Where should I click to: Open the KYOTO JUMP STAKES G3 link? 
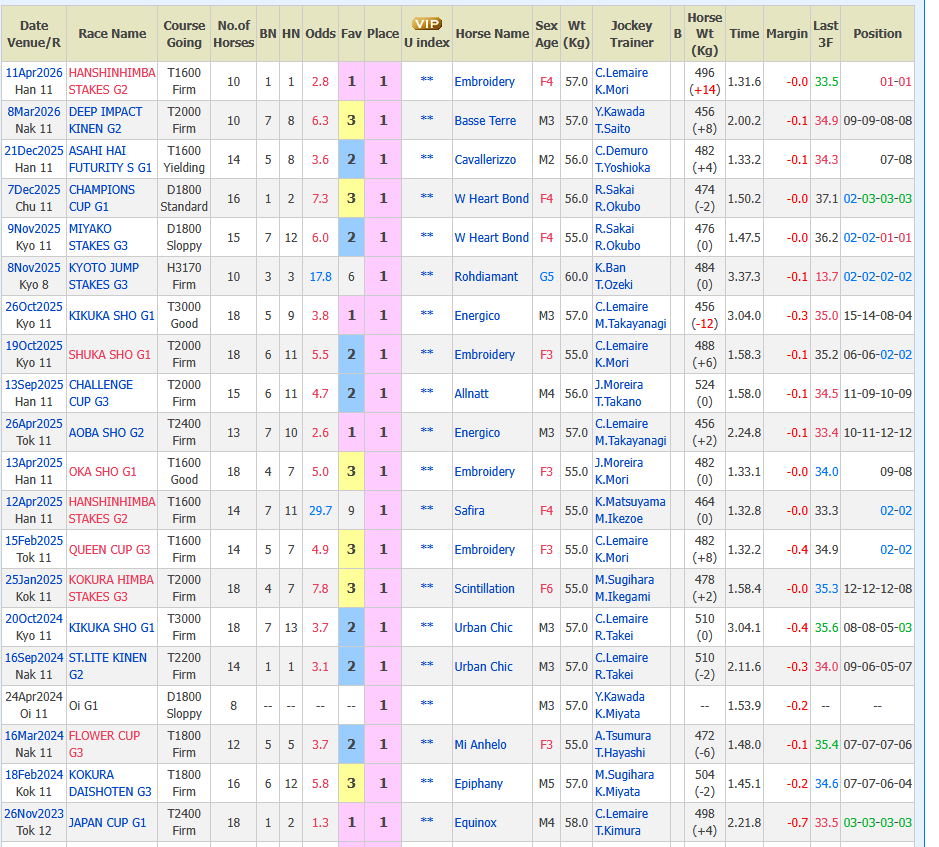point(104,276)
